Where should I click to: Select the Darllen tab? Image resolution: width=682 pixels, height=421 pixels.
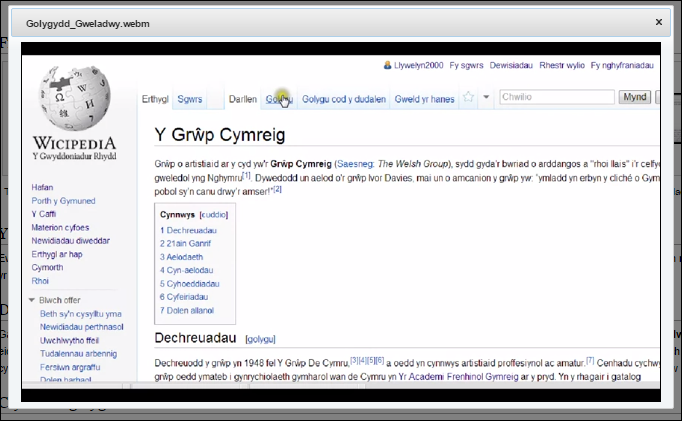tap(243, 99)
